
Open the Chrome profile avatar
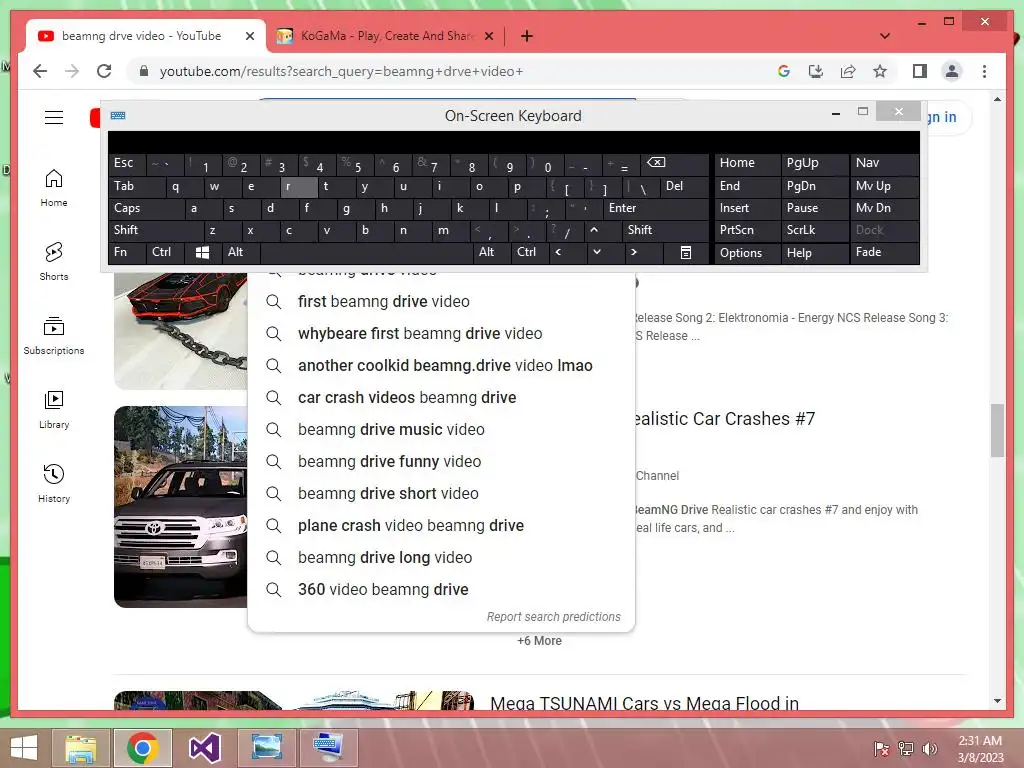952,71
